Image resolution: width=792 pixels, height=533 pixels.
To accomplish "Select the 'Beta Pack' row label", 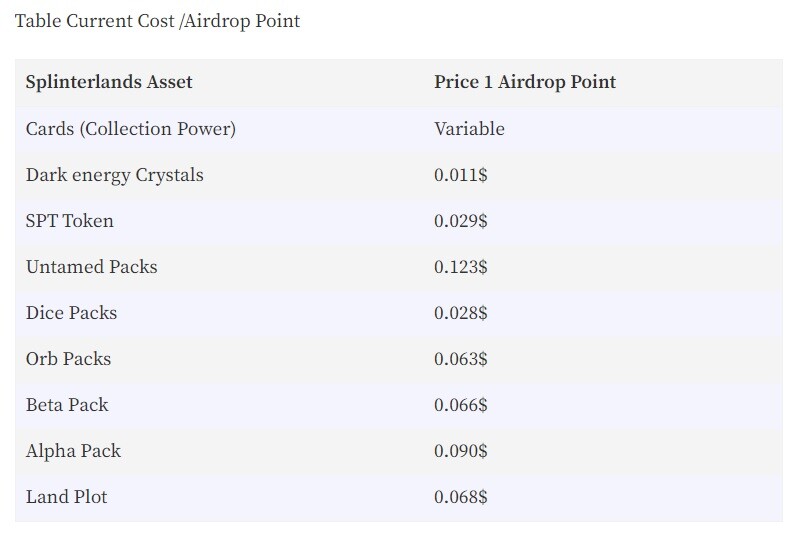I will tap(67, 405).
